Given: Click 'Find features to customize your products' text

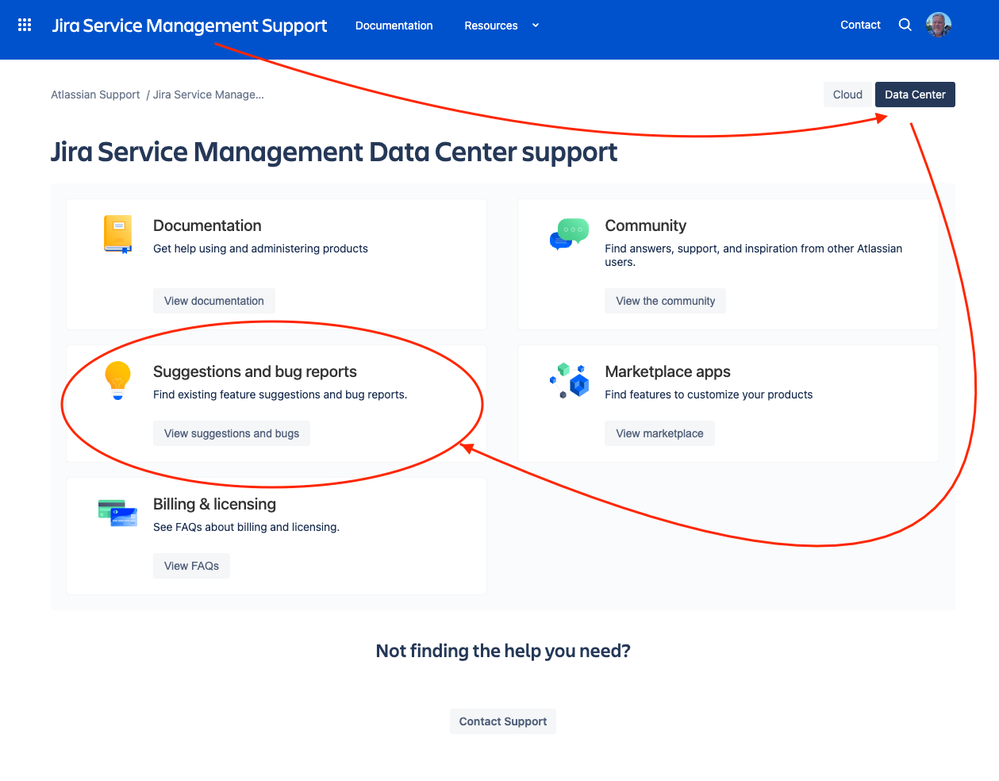Looking at the screenshot, I should coord(708,394).
